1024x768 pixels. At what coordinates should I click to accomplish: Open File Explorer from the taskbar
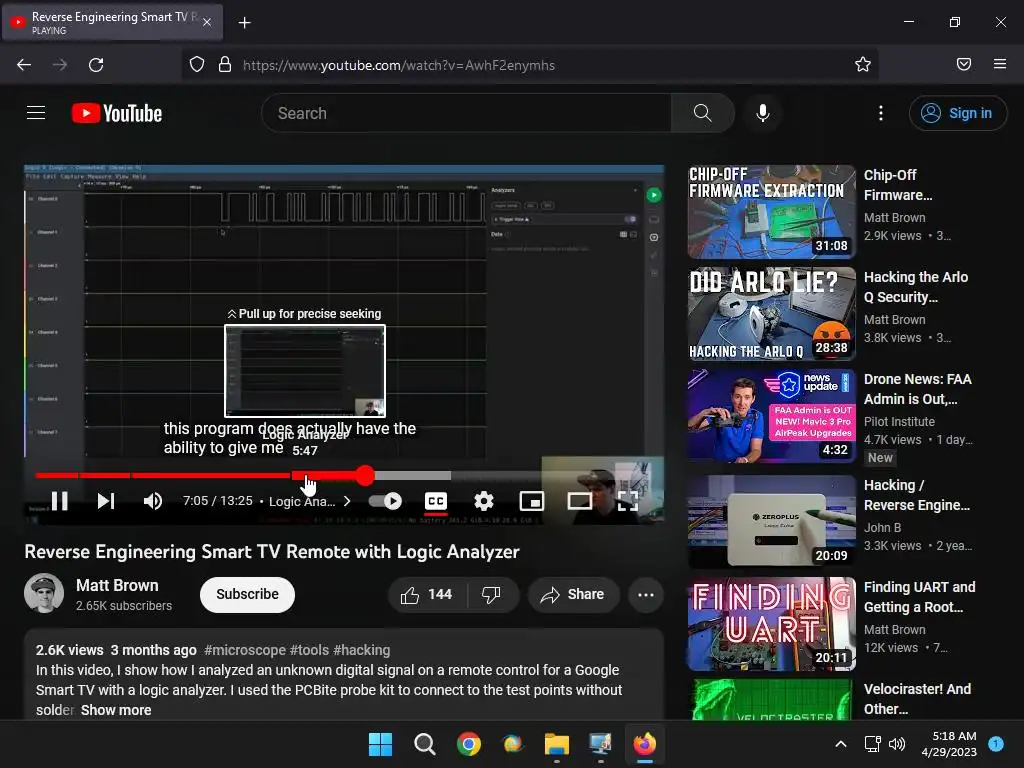point(556,744)
